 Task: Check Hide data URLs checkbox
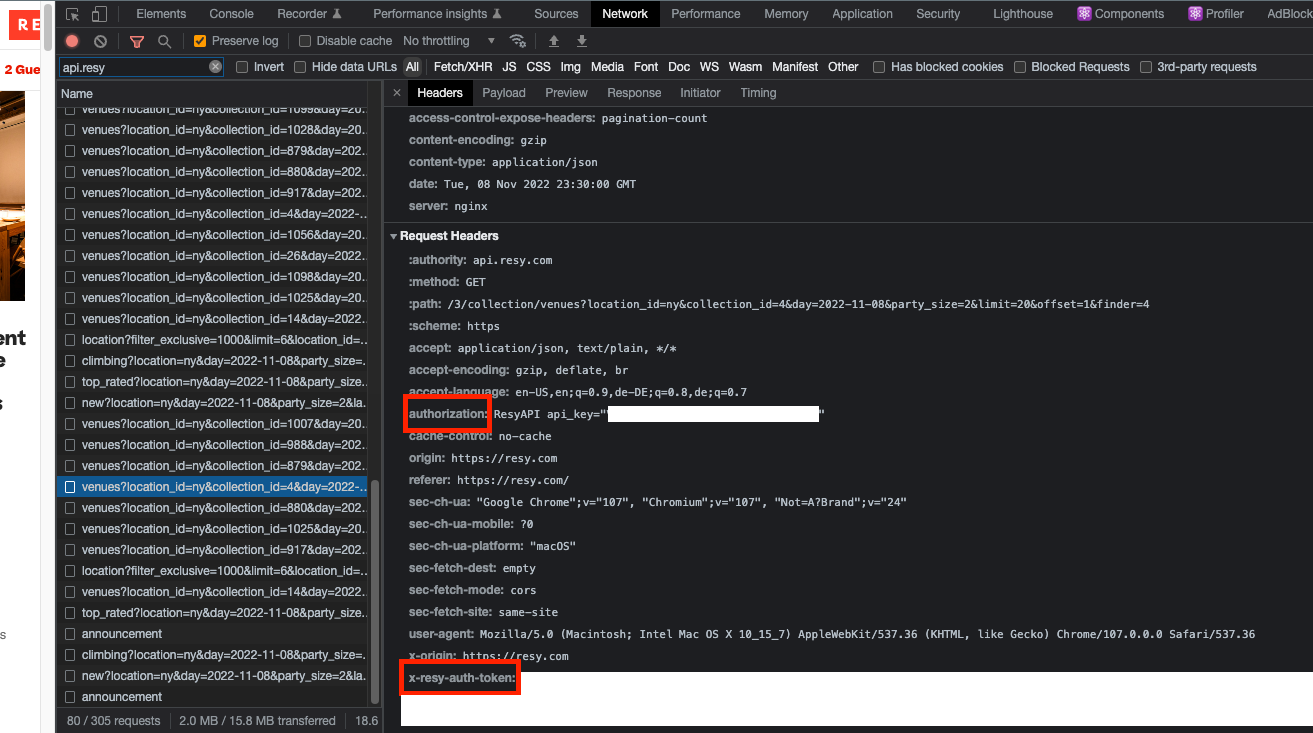[300, 67]
